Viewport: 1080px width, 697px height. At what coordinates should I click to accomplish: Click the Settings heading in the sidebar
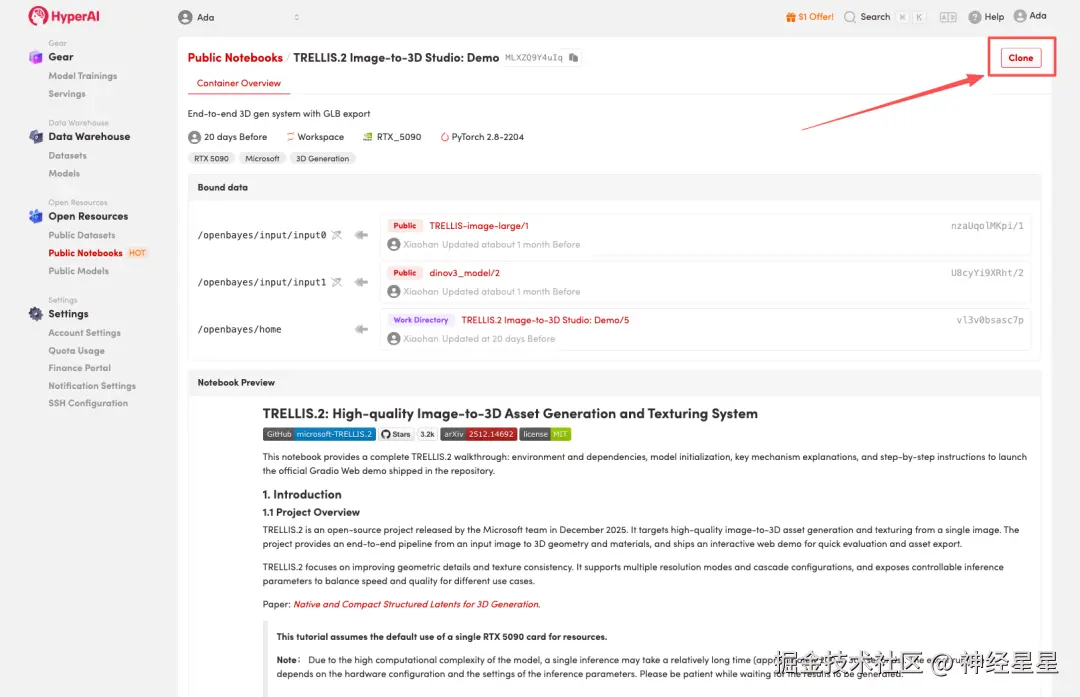click(68, 314)
